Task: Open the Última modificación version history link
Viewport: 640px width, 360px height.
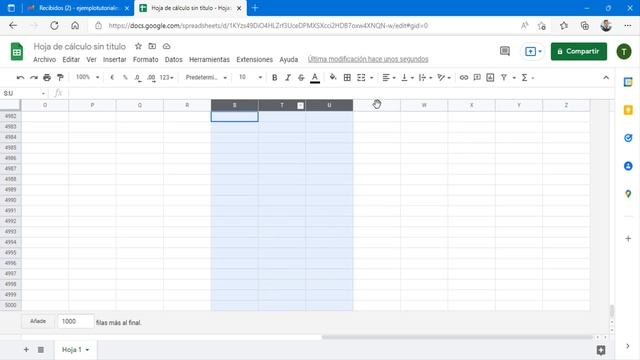Action: [x=368, y=59]
